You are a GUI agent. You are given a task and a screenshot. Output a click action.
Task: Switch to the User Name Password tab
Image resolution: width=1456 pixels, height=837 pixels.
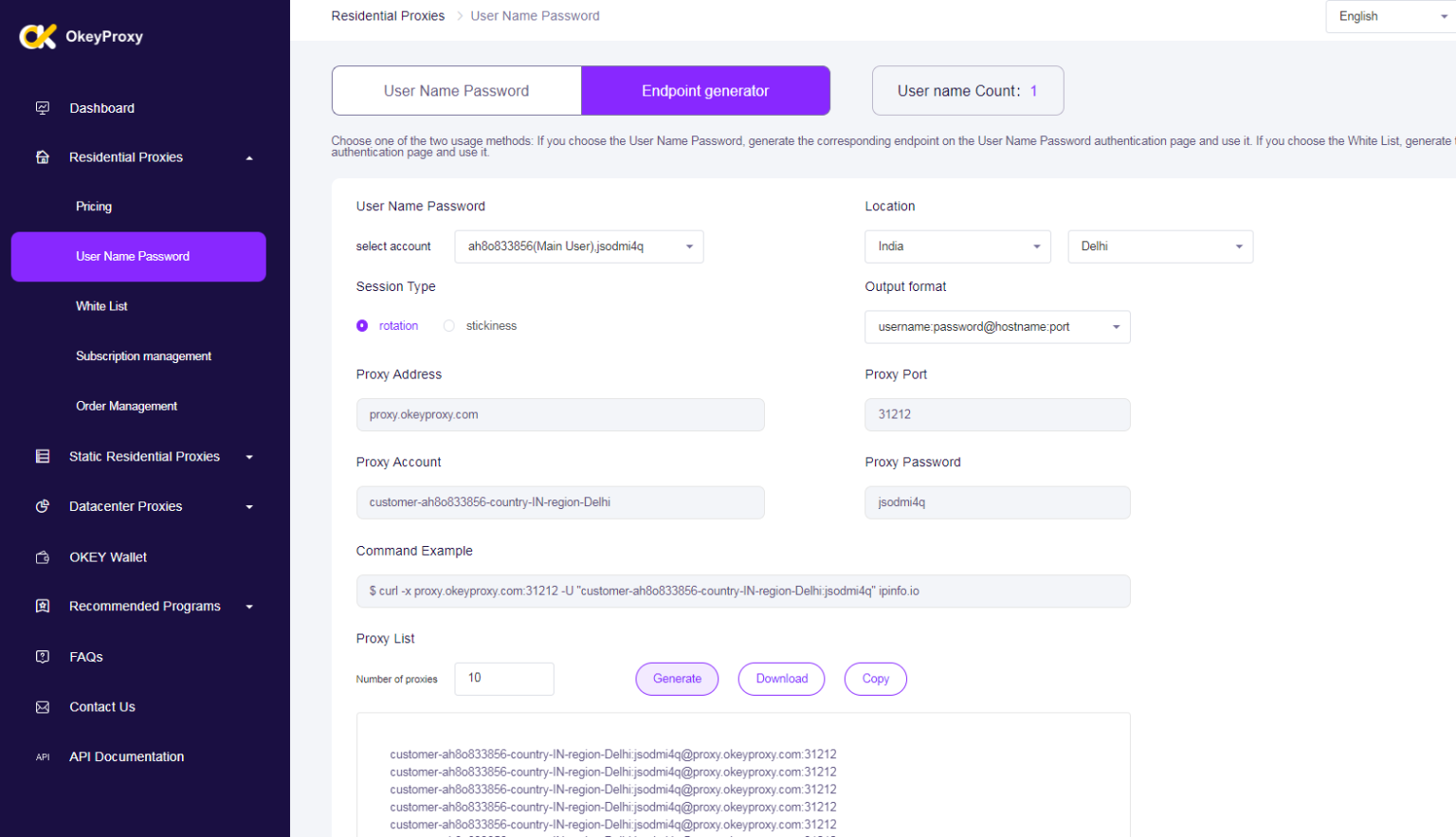[x=456, y=91]
